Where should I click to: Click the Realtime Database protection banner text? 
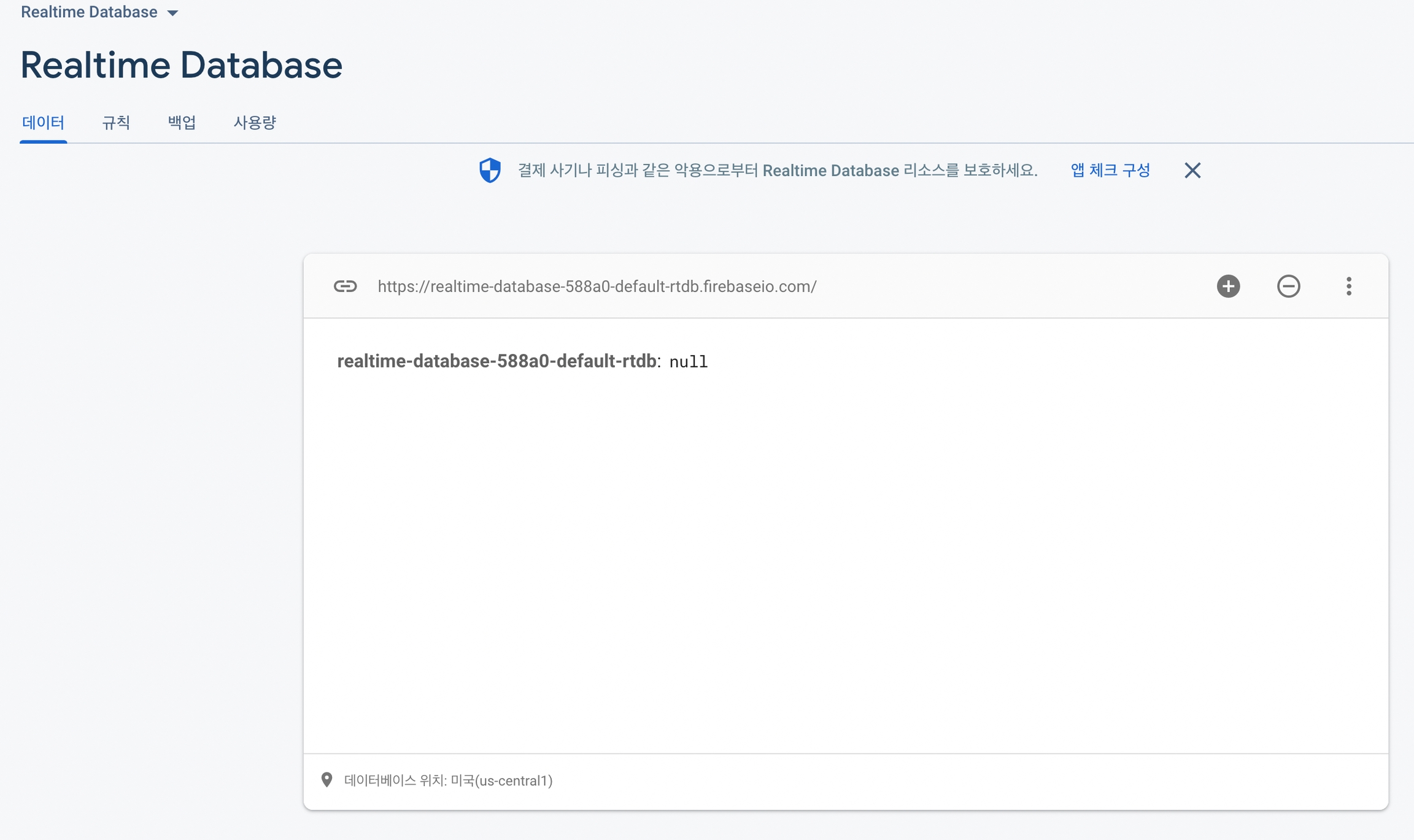pyautogui.click(x=777, y=171)
